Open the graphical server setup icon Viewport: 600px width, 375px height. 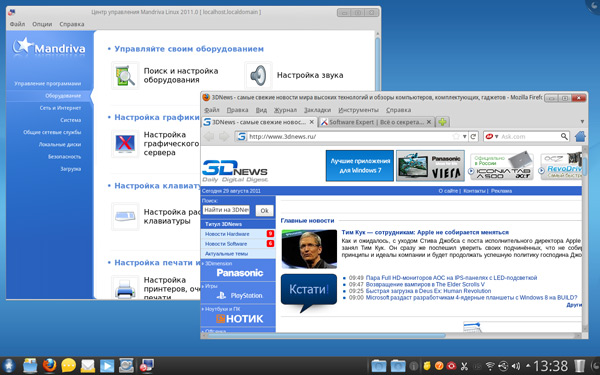tap(125, 143)
